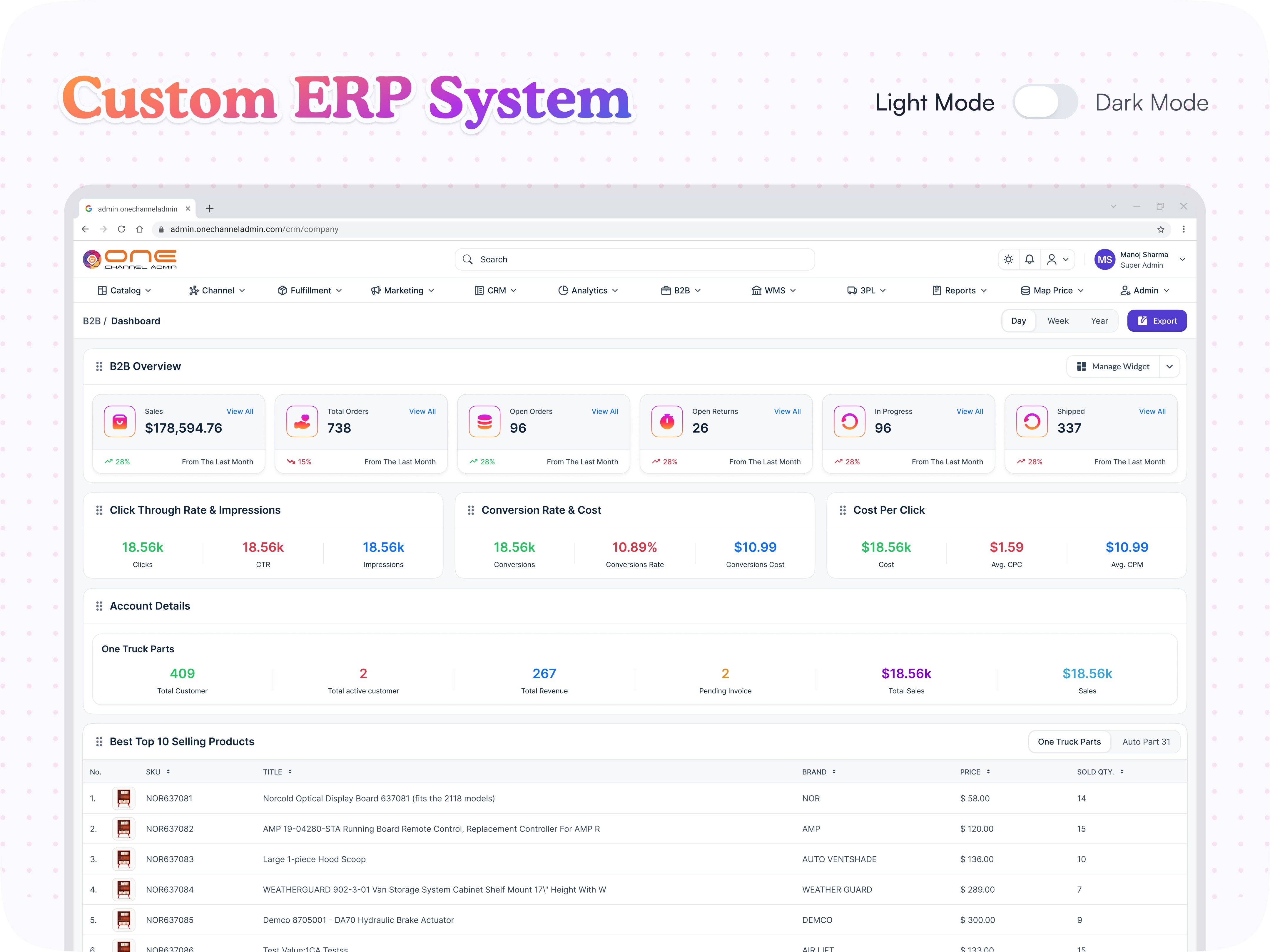This screenshot has height=952, width=1270.
Task: Click the B2B Overview drag handle
Action: click(99, 367)
